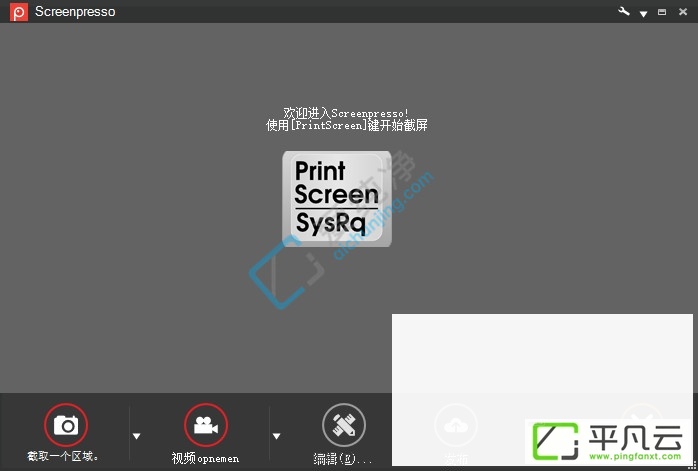This screenshot has width=698, height=471.
Task: Open the editor via pencil-ruler icon
Action: coord(344,425)
